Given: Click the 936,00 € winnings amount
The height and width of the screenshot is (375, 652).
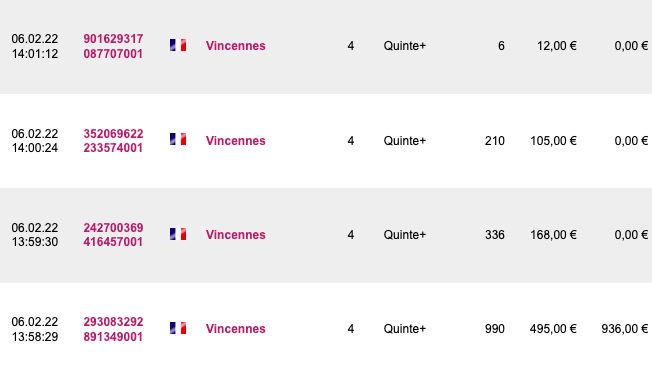Looking at the screenshot, I should tap(625, 329).
